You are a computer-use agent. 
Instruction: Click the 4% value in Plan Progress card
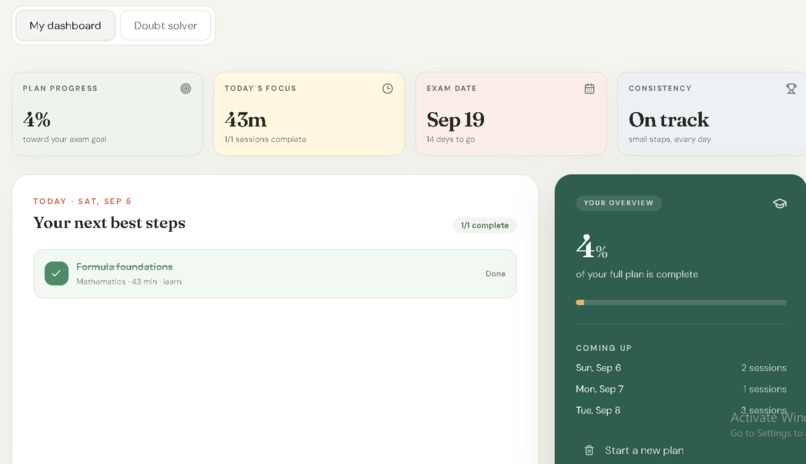(x=36, y=120)
